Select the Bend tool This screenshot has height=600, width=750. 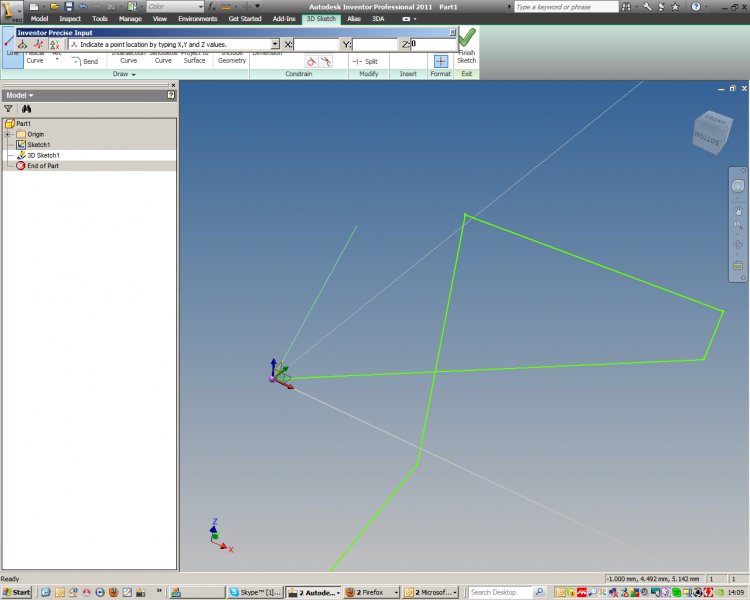coord(85,61)
